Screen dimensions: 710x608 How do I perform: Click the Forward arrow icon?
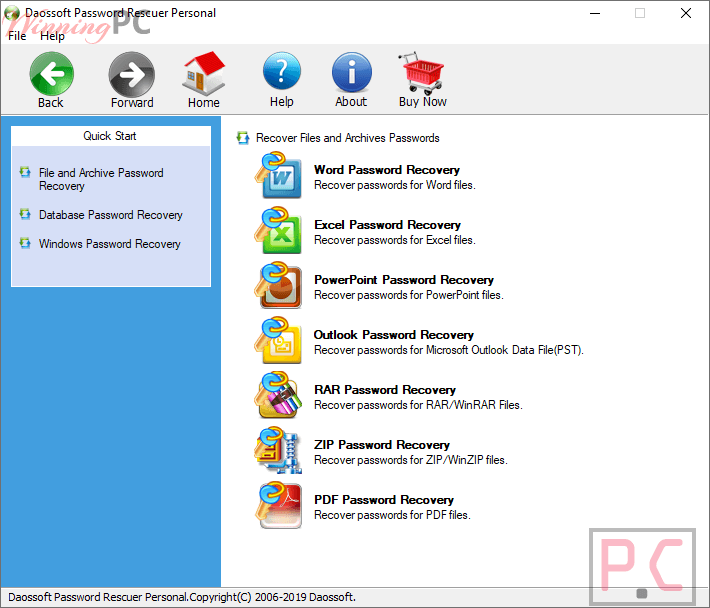click(x=132, y=74)
